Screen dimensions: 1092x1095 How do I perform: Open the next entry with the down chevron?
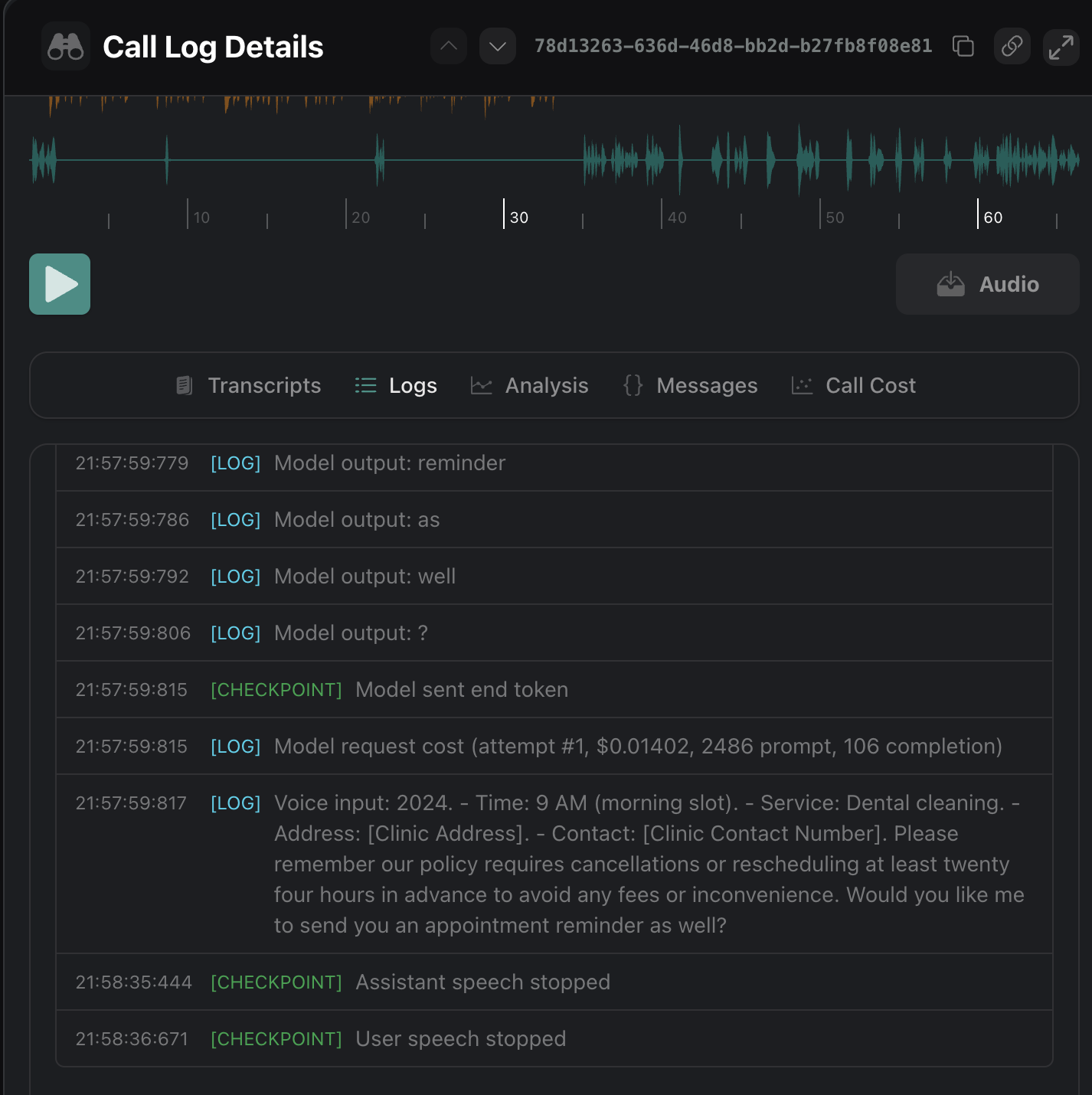click(x=497, y=47)
